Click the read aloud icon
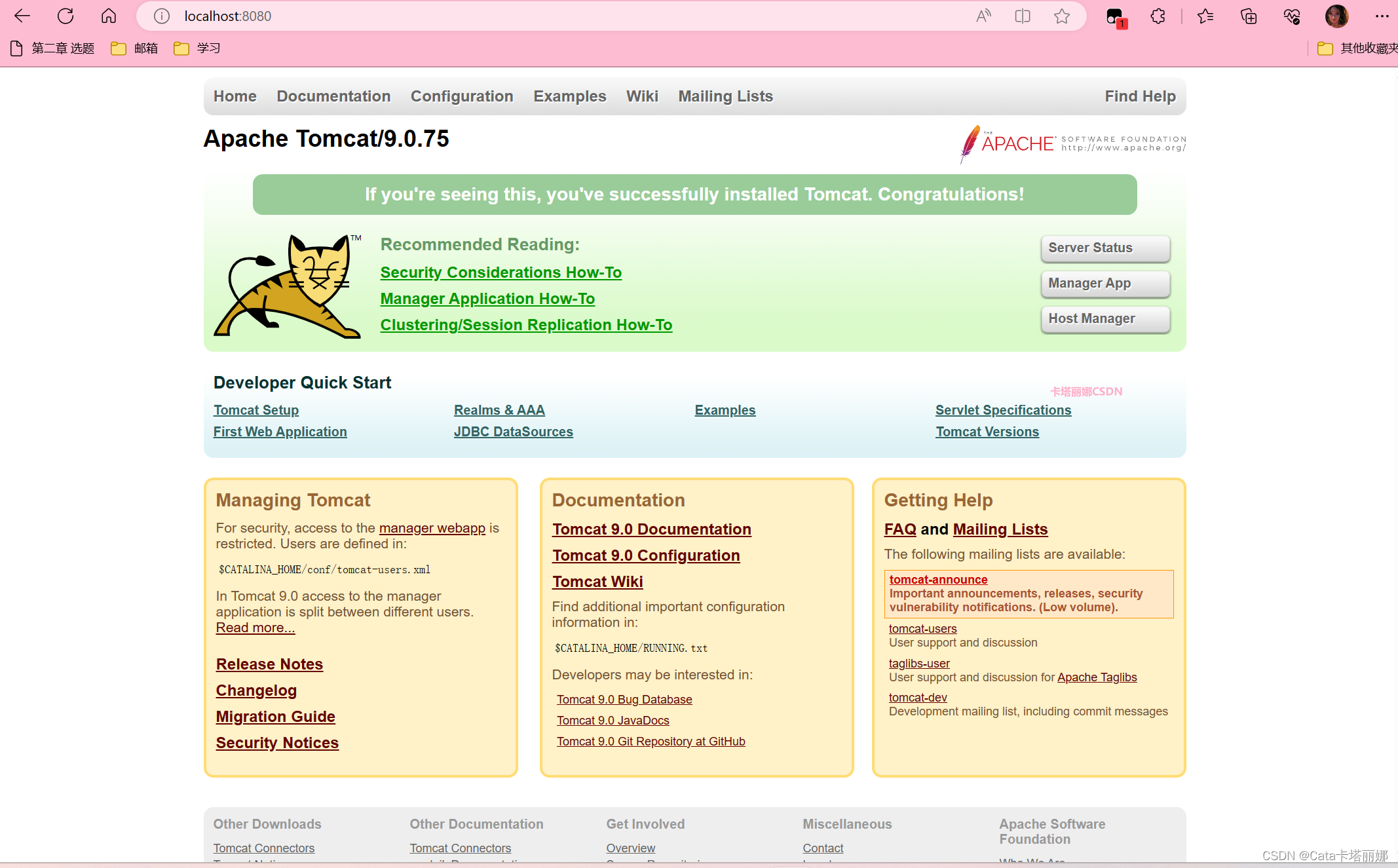Image resolution: width=1398 pixels, height=868 pixels. 983,16
